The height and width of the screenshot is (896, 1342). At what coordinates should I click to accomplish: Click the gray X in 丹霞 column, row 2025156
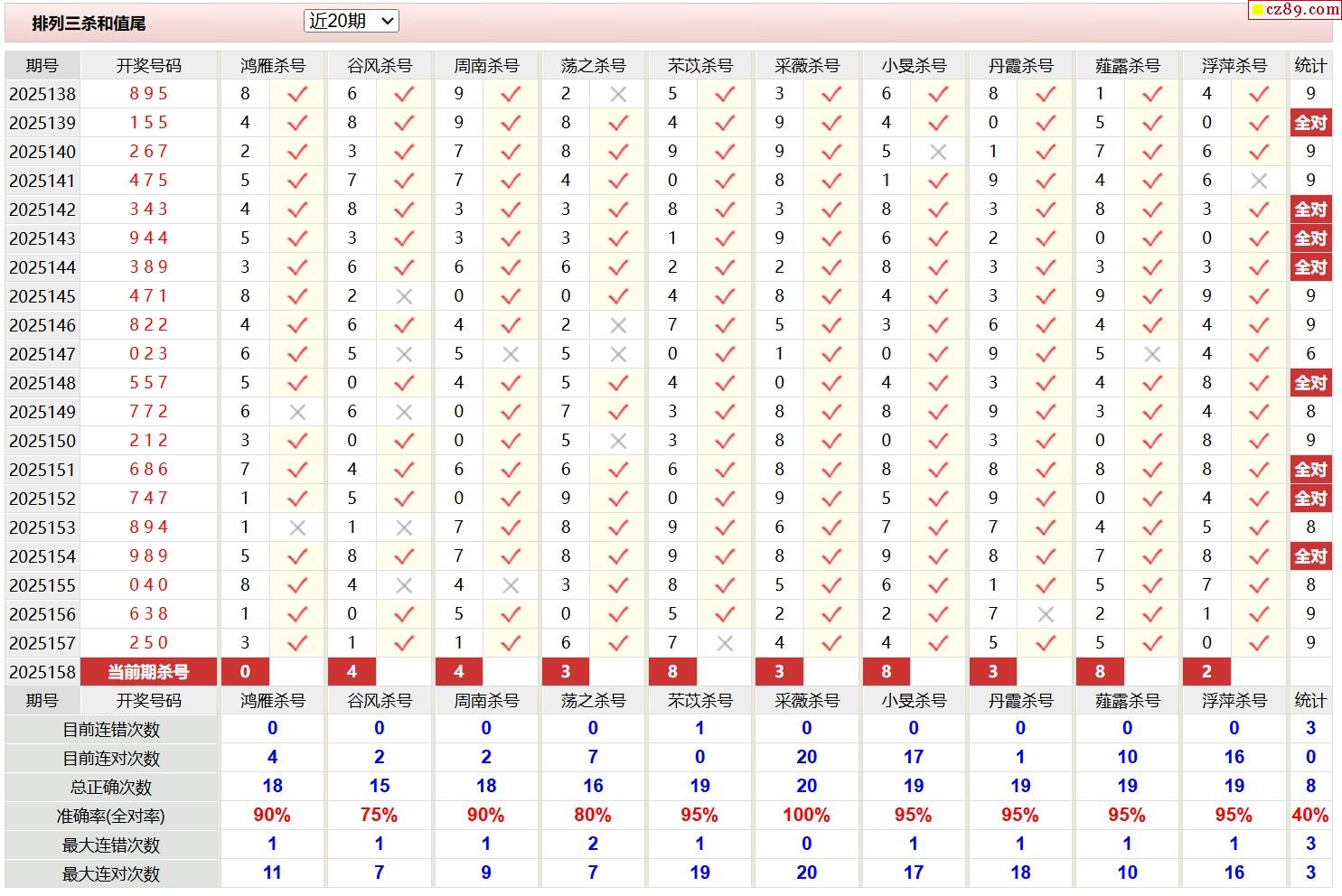[1046, 614]
